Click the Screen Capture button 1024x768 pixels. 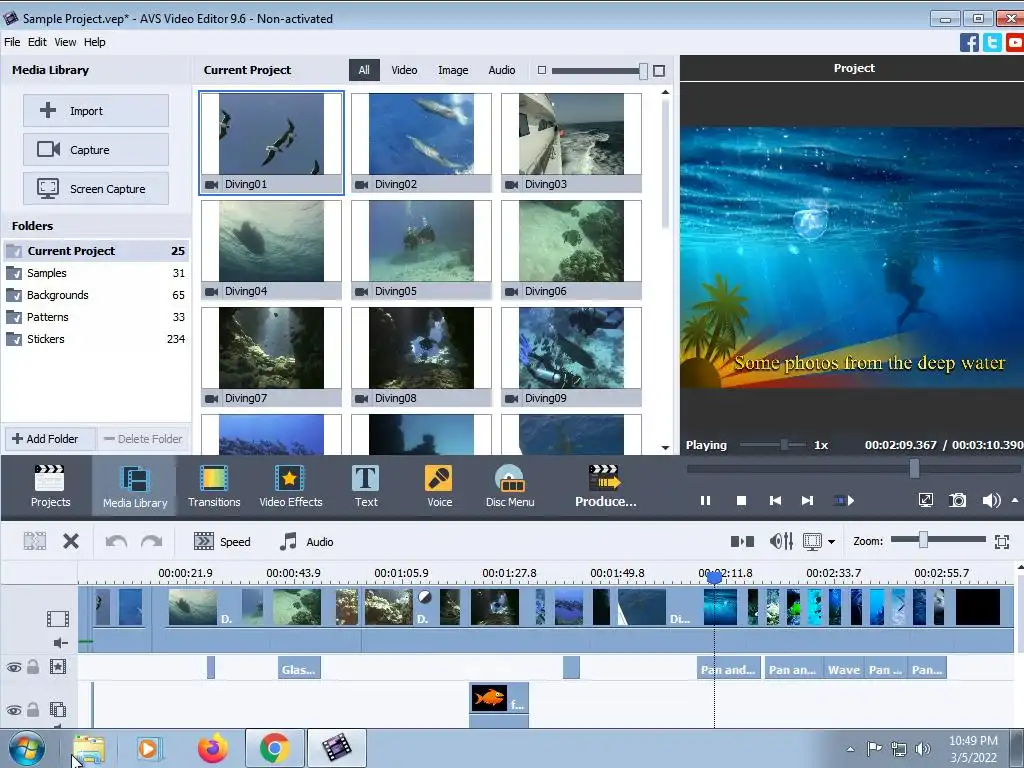[96, 189]
